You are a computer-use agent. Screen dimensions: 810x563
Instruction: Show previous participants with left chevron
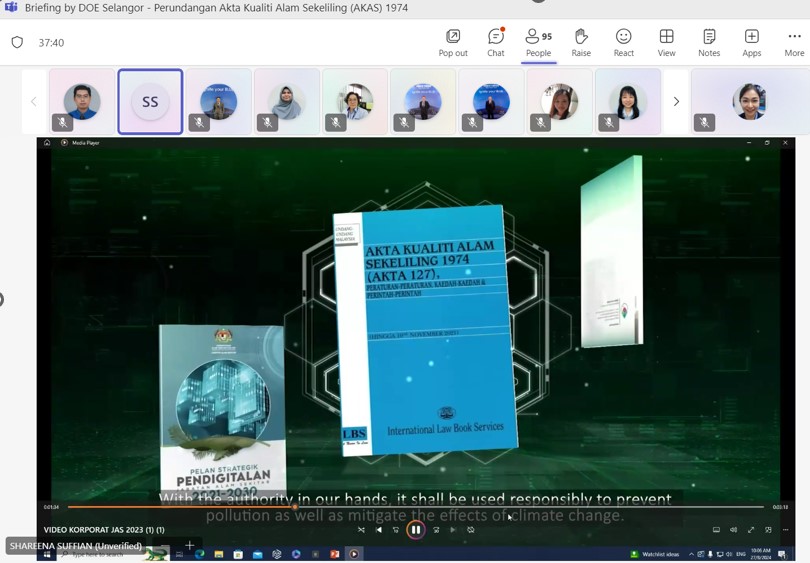click(x=34, y=102)
